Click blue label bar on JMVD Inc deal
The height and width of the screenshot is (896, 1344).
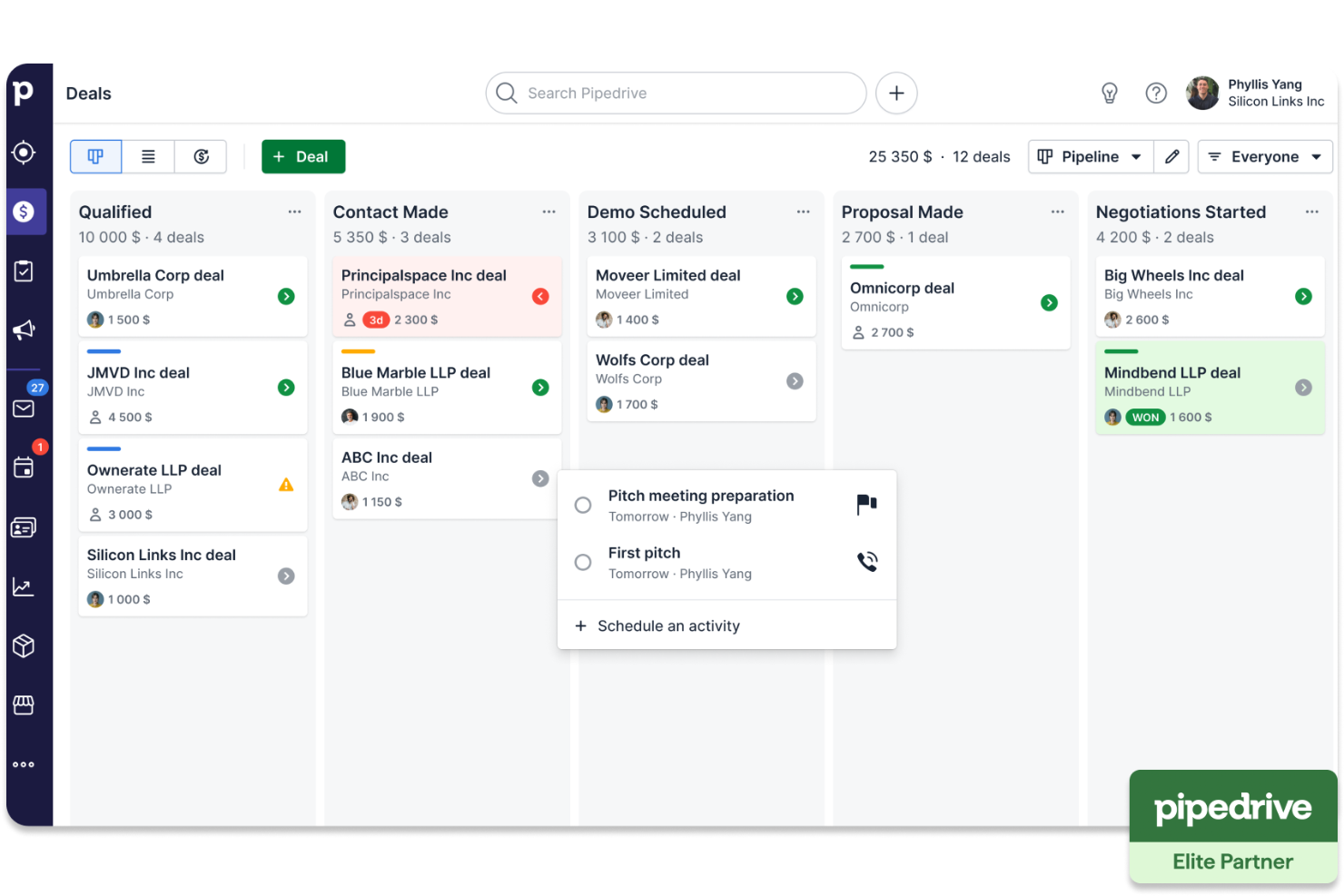(x=104, y=351)
